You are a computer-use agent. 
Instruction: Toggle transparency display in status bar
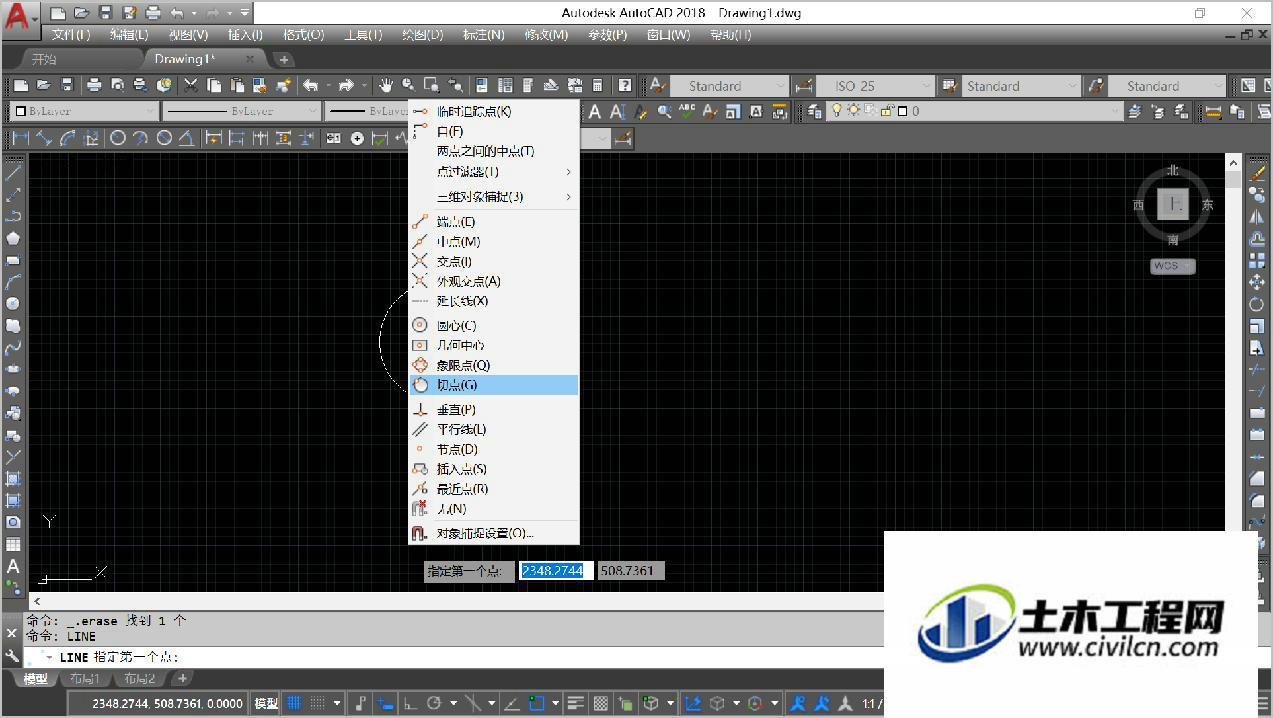[x=601, y=703]
